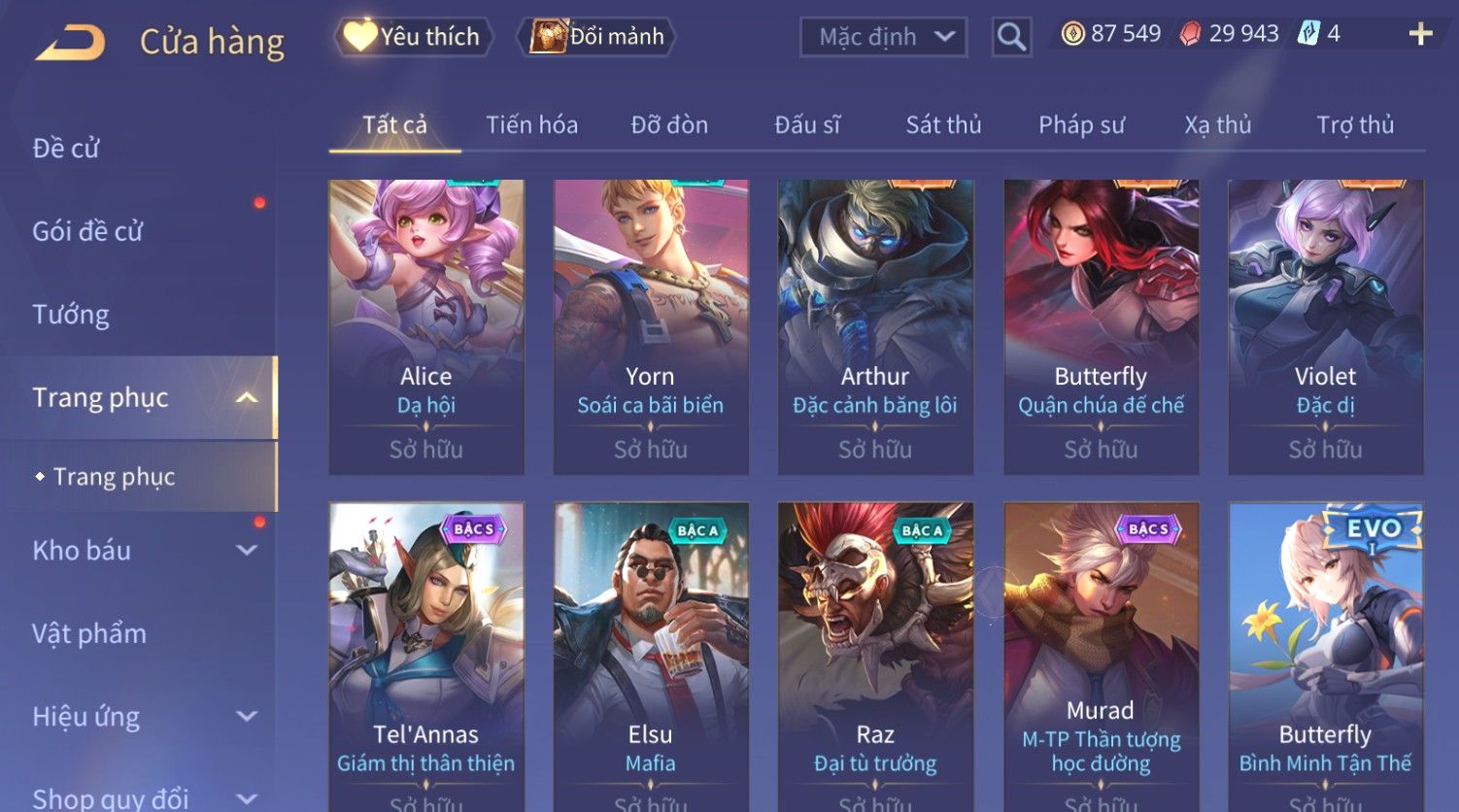This screenshot has width=1459, height=812.
Task: Open Tướng in the sidebar
Action: coord(71,315)
